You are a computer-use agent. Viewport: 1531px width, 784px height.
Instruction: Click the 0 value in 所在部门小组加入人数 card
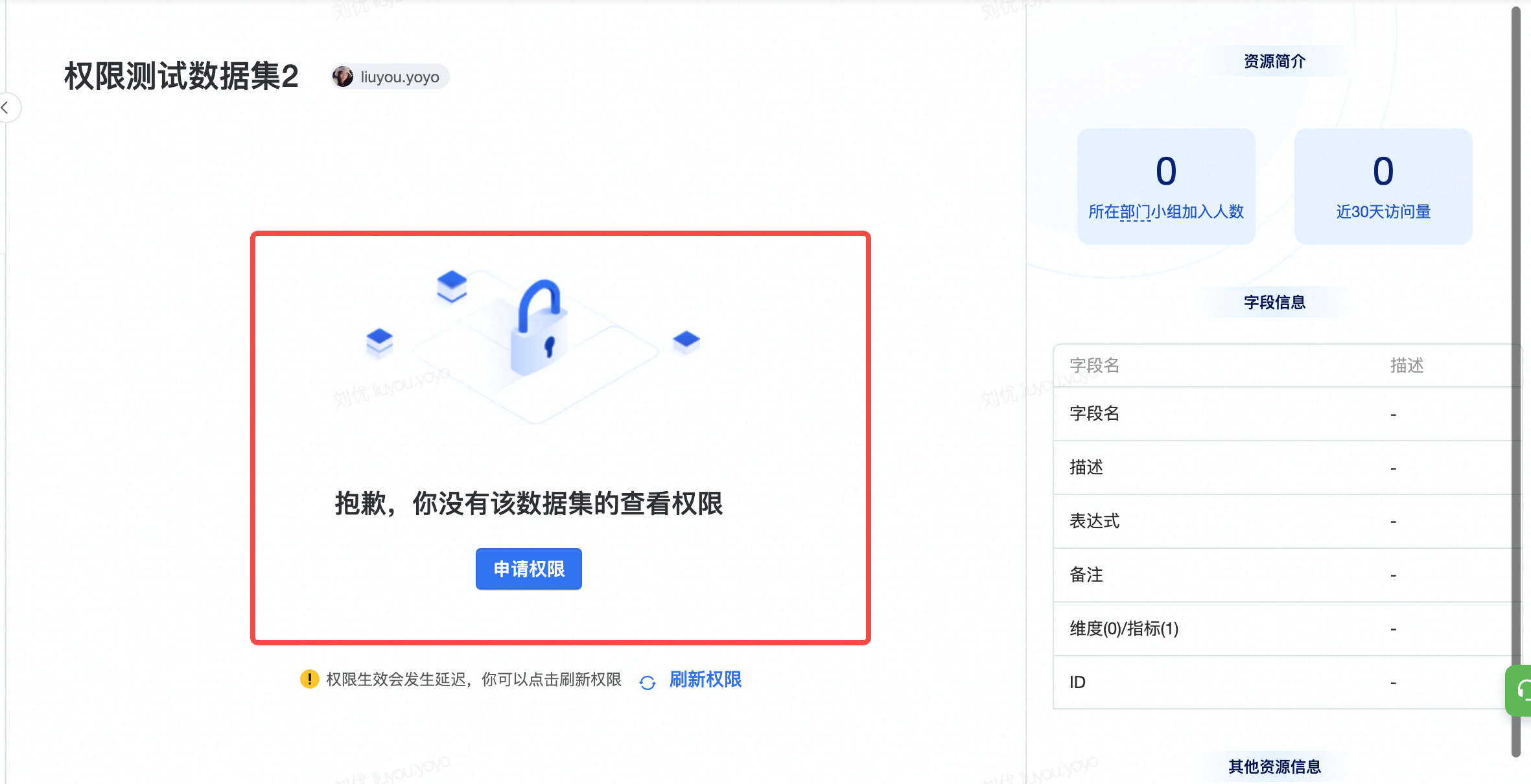click(1166, 171)
